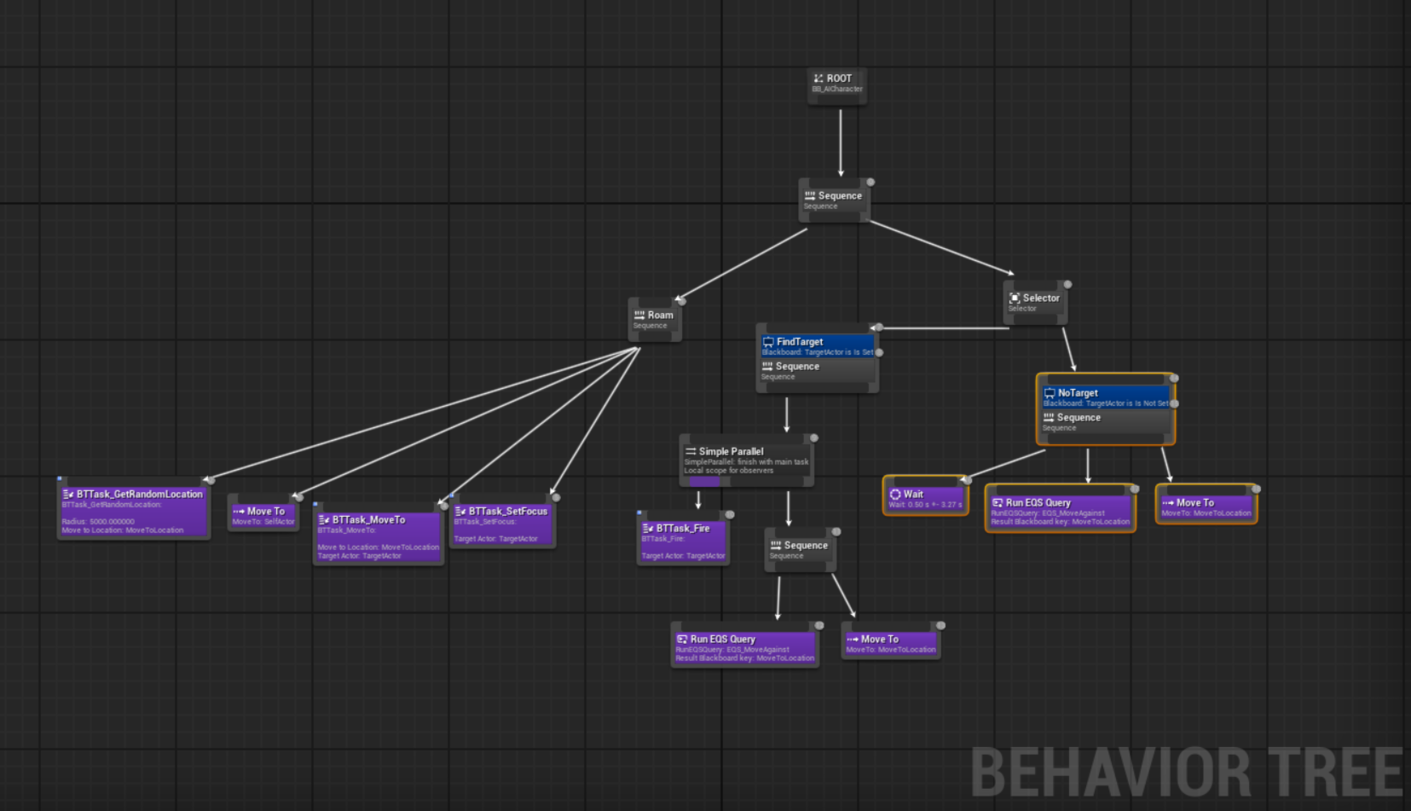Select the BTTask_SetFocus task node

(502, 525)
